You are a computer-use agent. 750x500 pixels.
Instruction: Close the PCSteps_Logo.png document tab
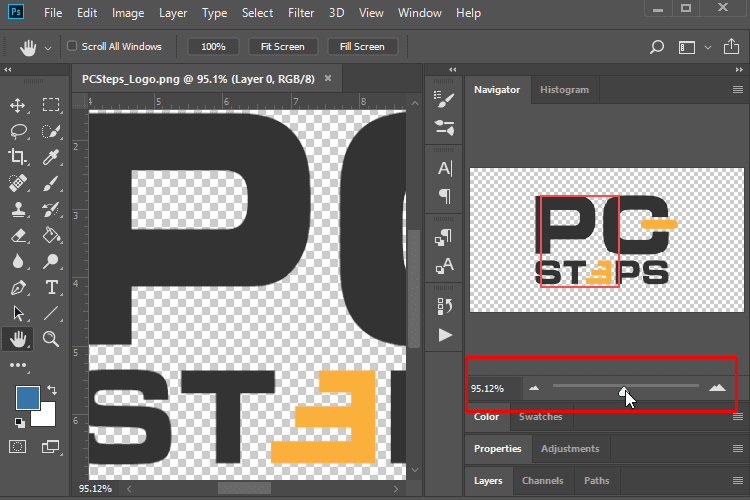[328, 78]
